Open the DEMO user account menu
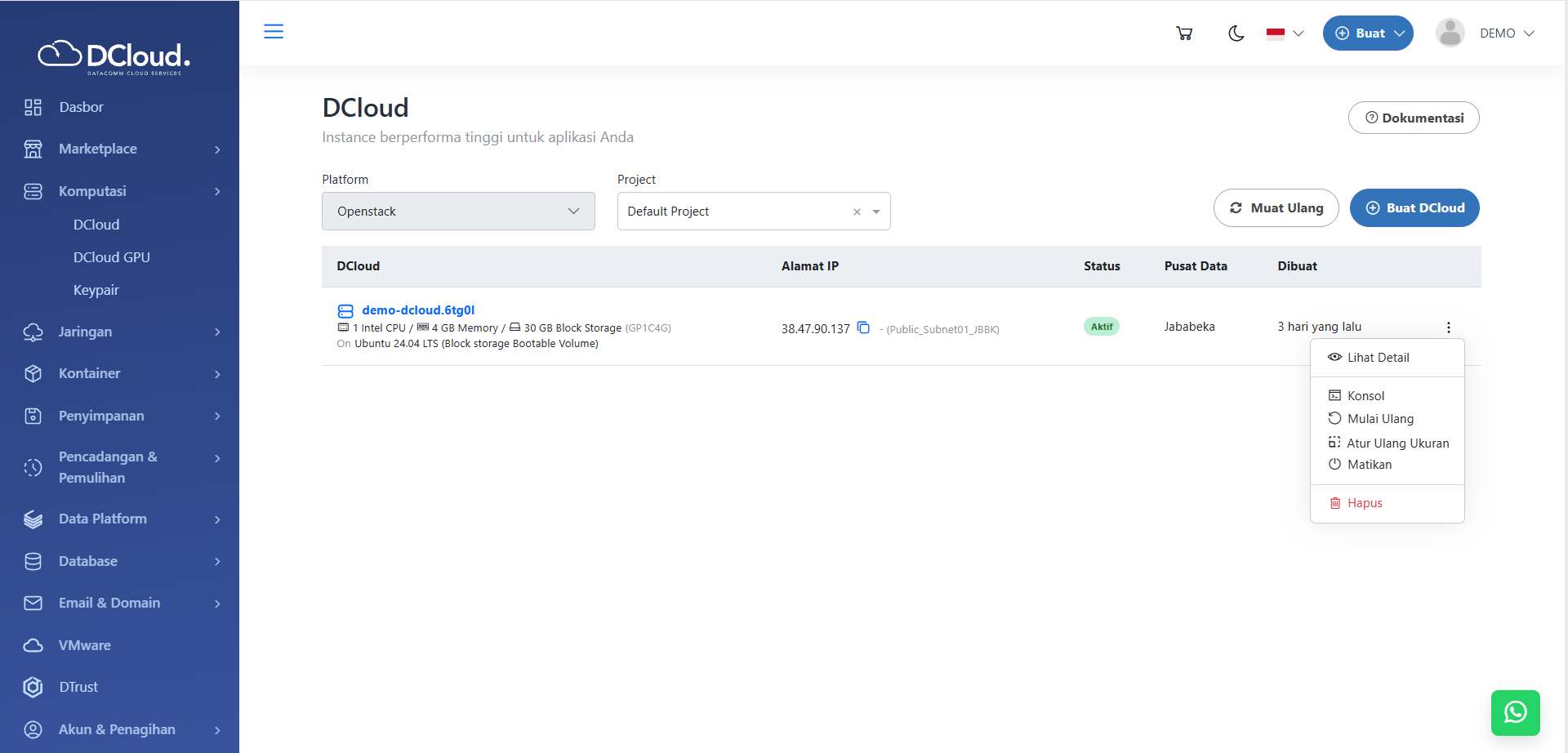 coord(1486,33)
